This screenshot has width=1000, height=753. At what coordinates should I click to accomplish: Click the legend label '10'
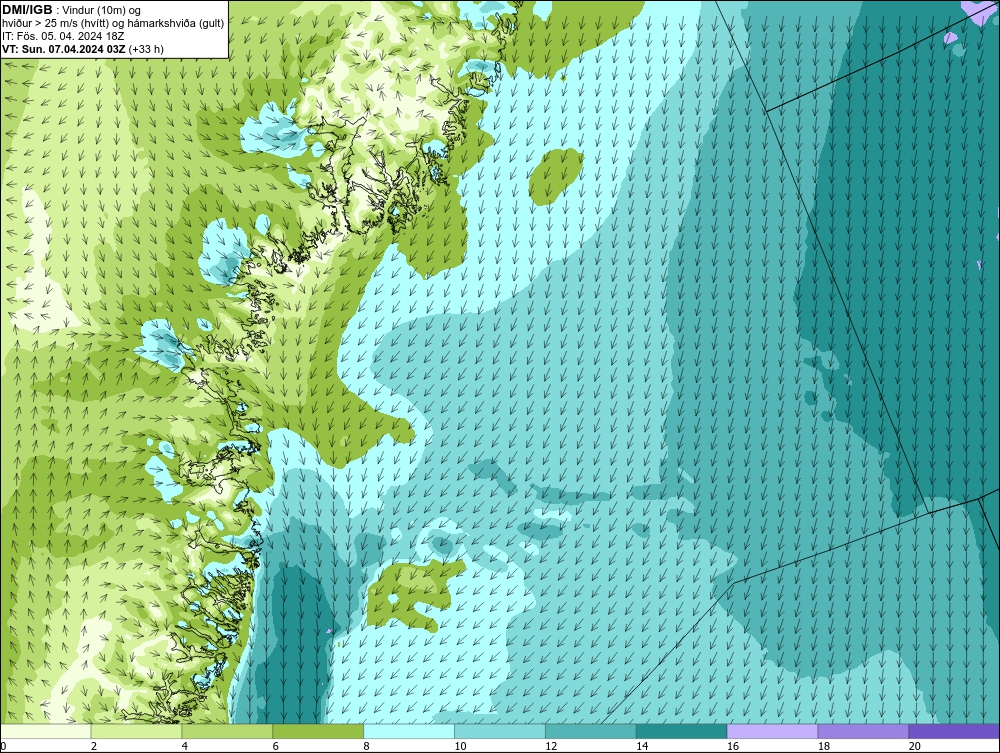pyautogui.click(x=460, y=746)
